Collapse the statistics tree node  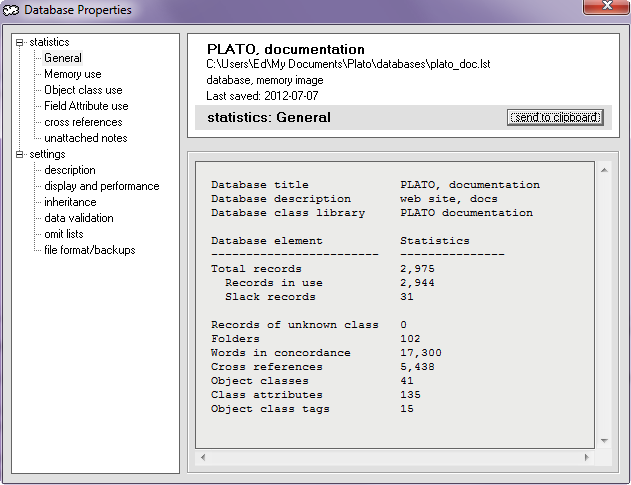pyautogui.click(x=20, y=43)
